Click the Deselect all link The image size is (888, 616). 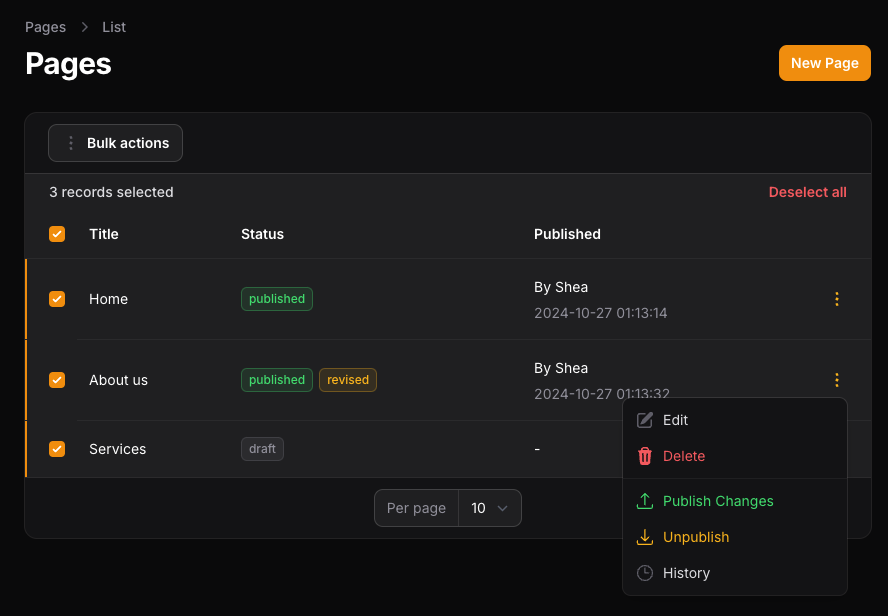pyautogui.click(x=807, y=192)
